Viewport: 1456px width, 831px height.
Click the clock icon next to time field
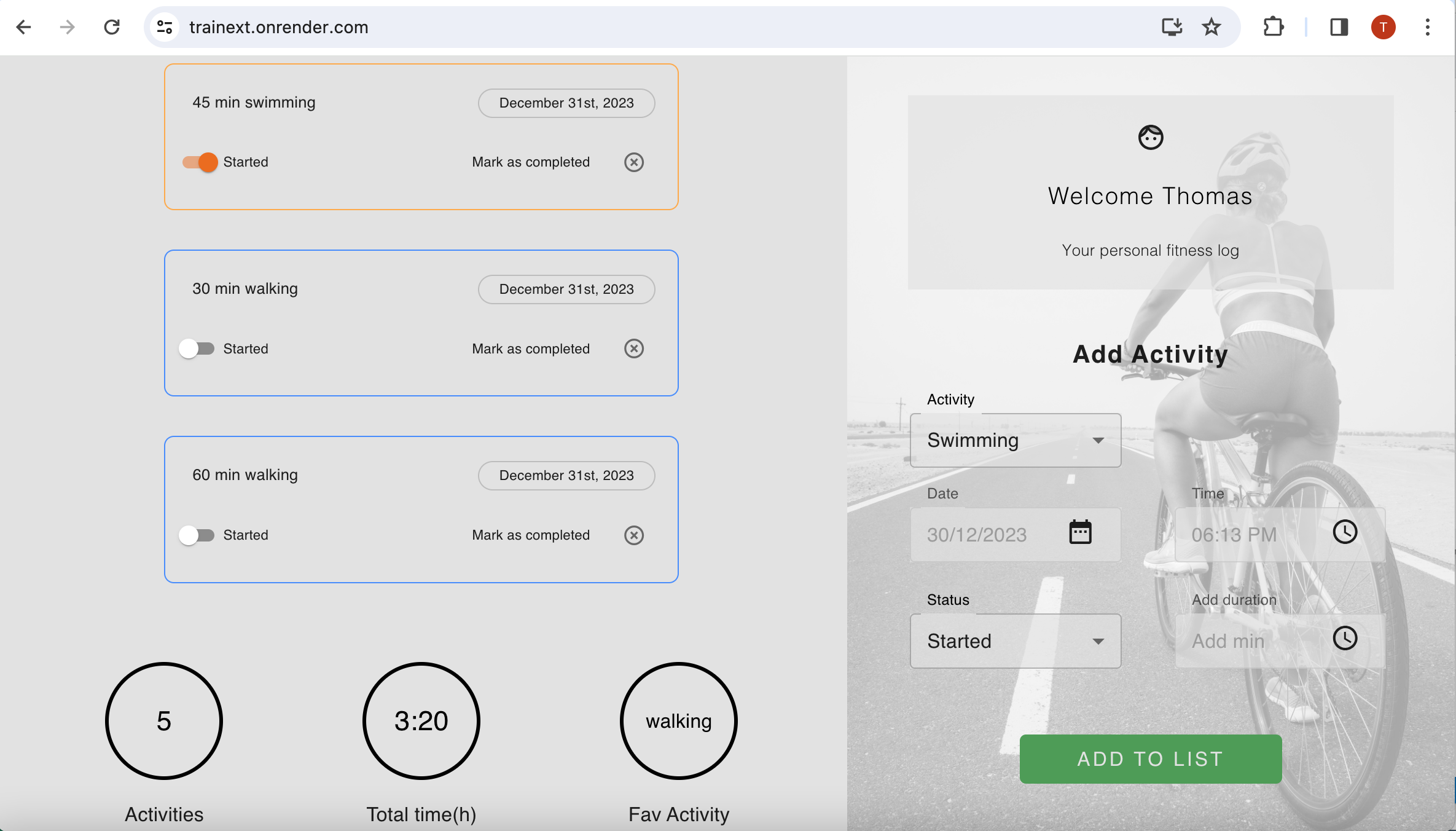(1346, 533)
